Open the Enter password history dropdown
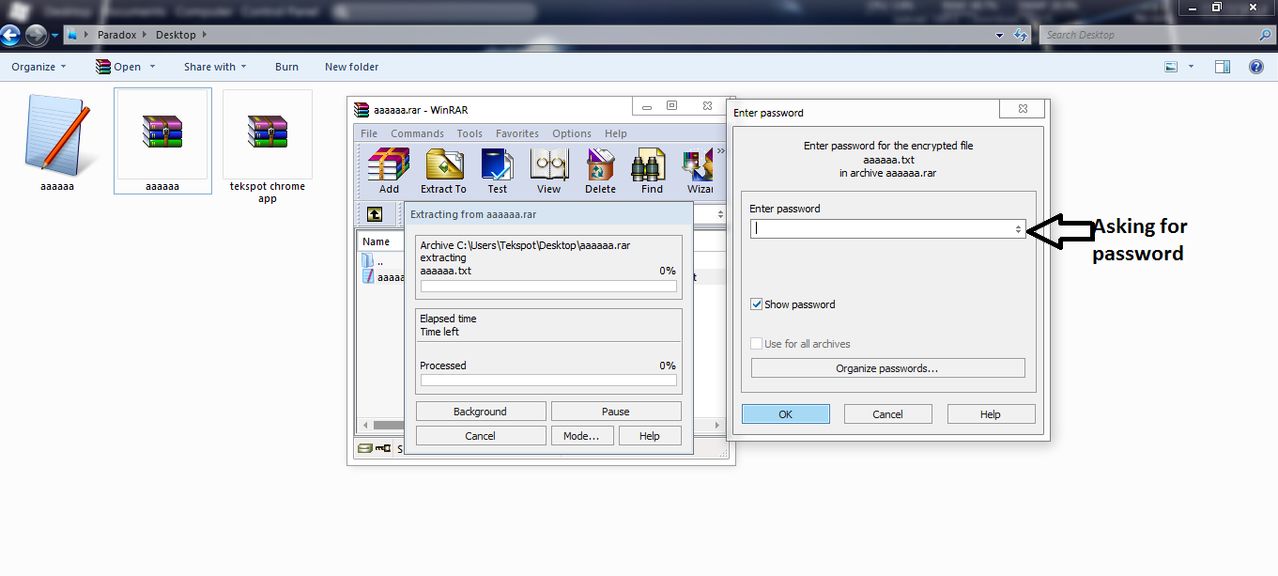Viewport: 1278px width, 576px height. 1018,229
